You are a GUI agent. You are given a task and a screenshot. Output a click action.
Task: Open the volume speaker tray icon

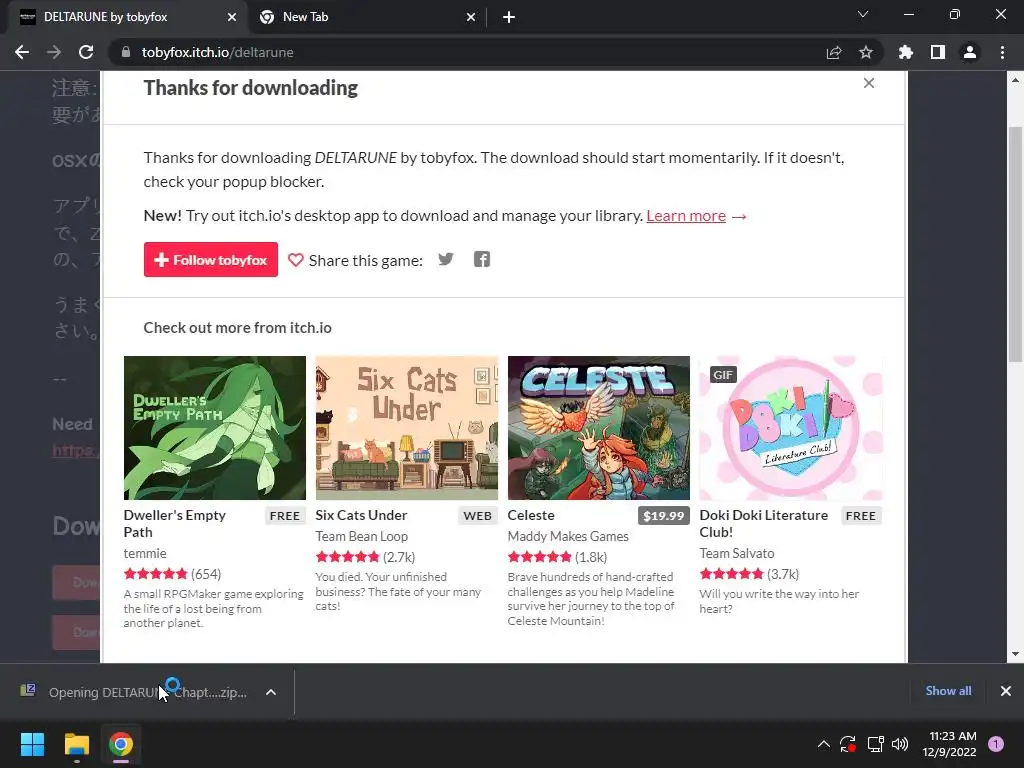click(x=900, y=744)
